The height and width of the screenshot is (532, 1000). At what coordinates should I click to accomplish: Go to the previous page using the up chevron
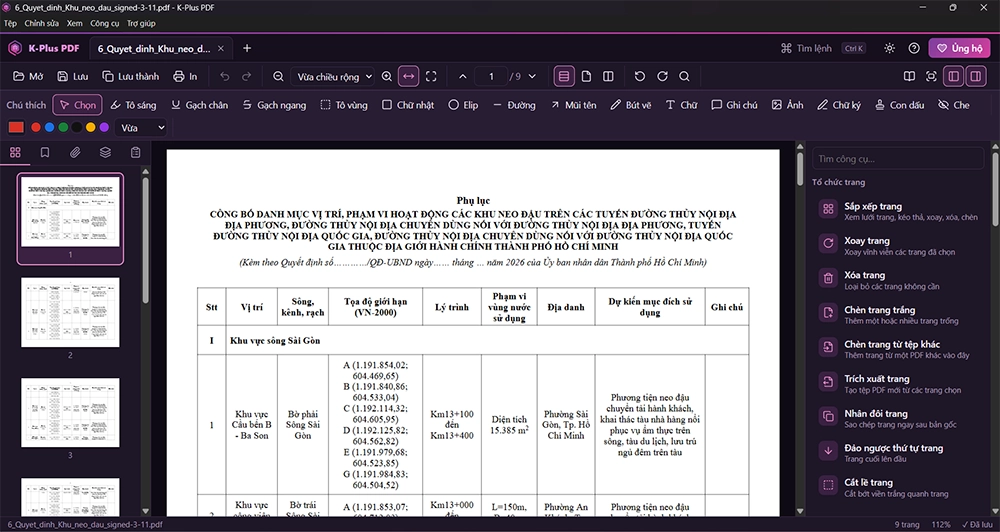463,77
